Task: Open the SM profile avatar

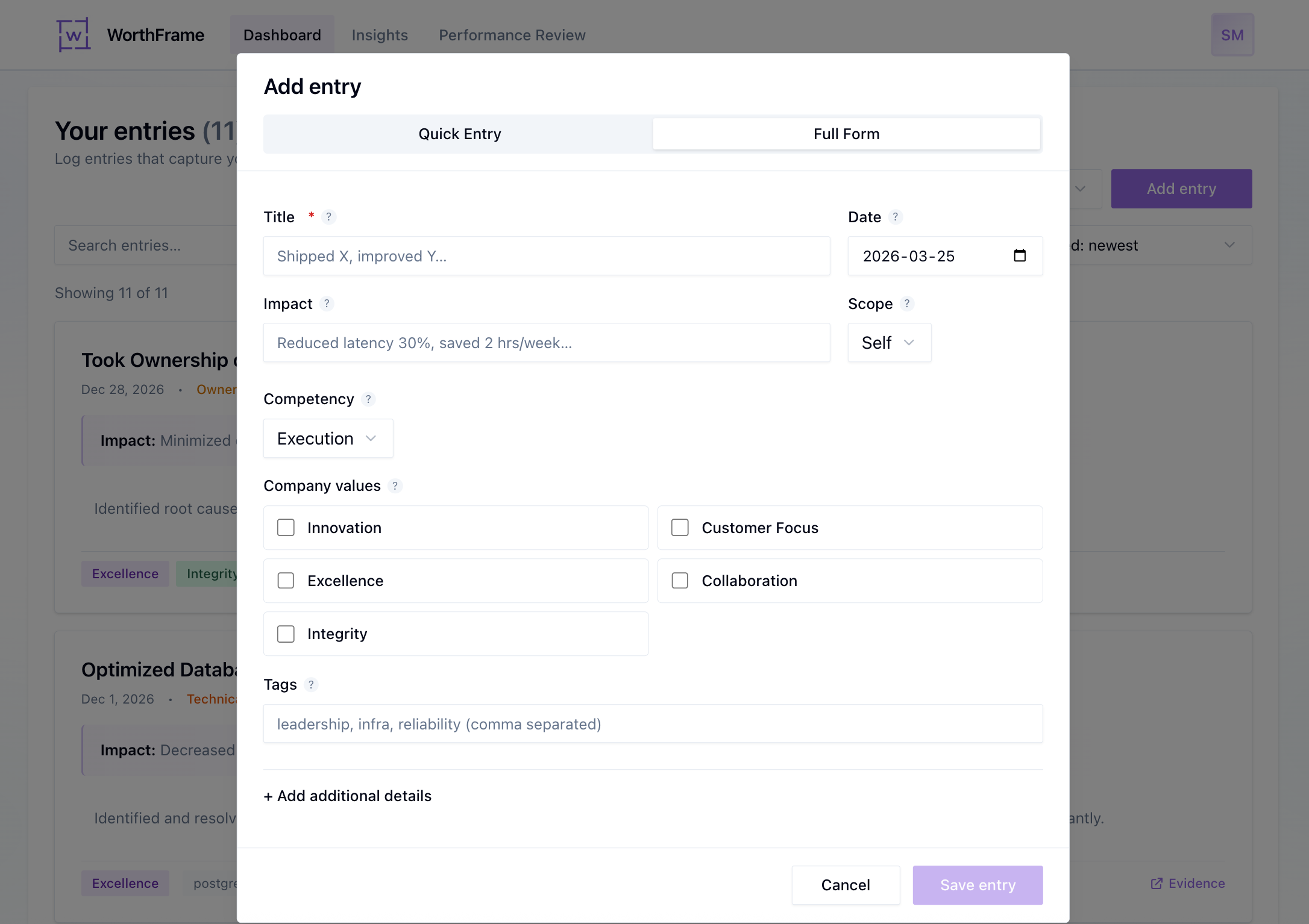Action: (1232, 34)
